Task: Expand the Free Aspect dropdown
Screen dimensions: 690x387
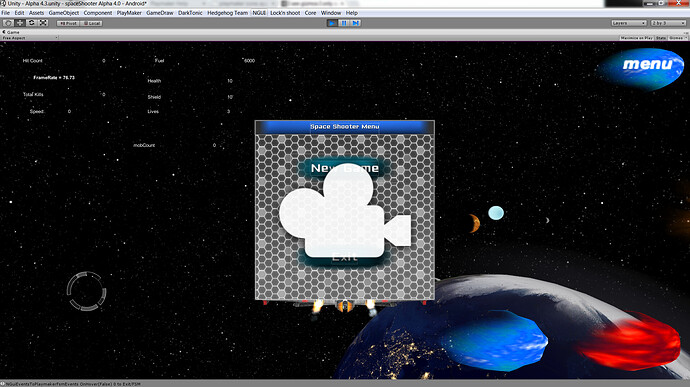Action: pos(30,38)
